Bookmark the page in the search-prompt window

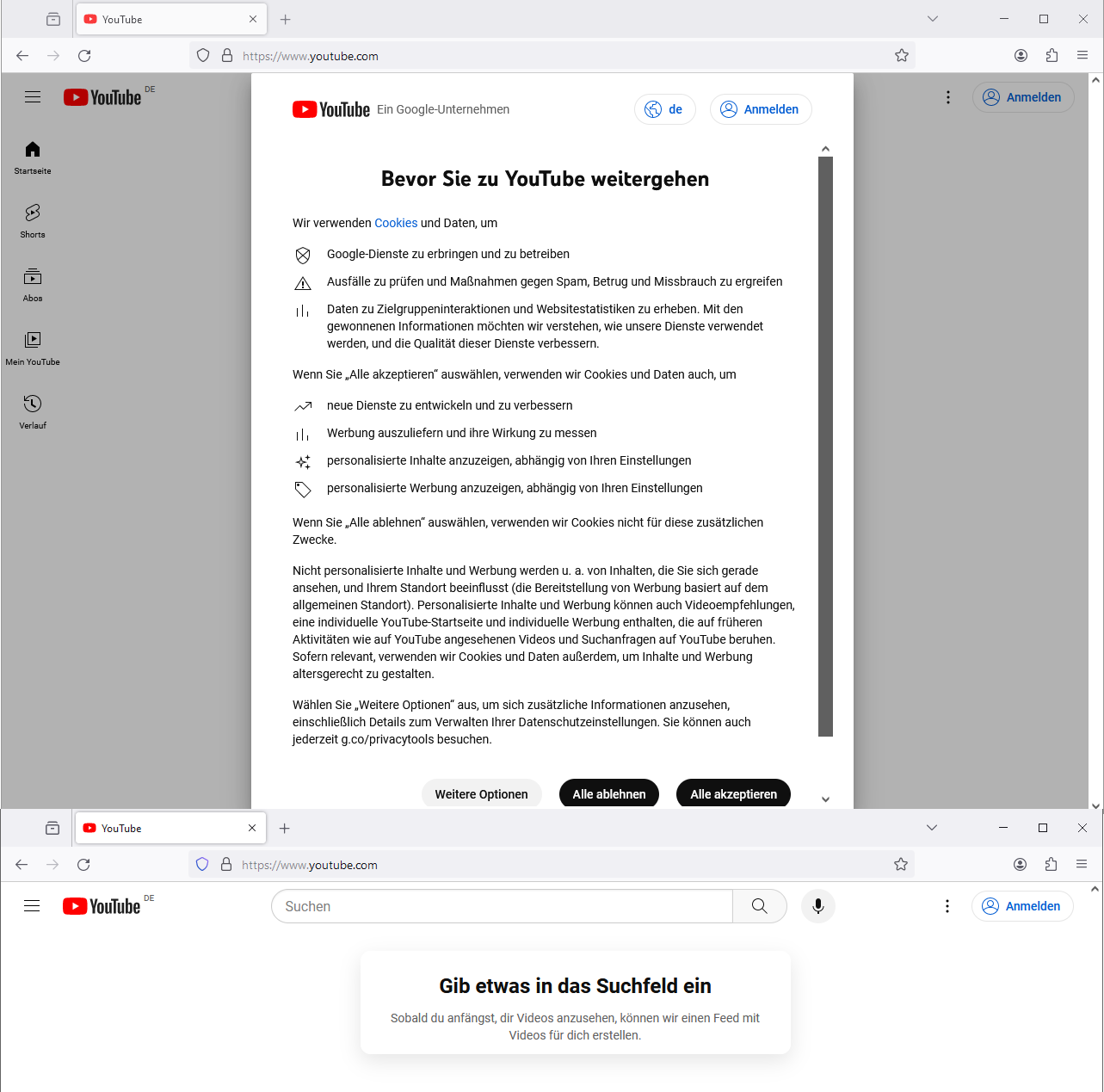pos(901,865)
